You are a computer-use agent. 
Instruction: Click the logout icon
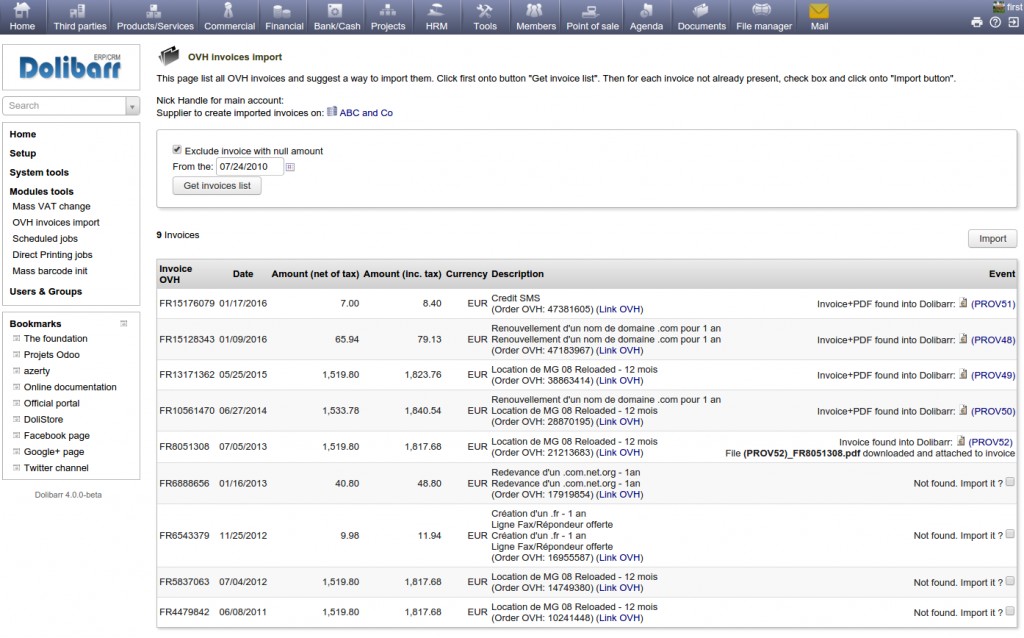pyautogui.click(x=1012, y=22)
